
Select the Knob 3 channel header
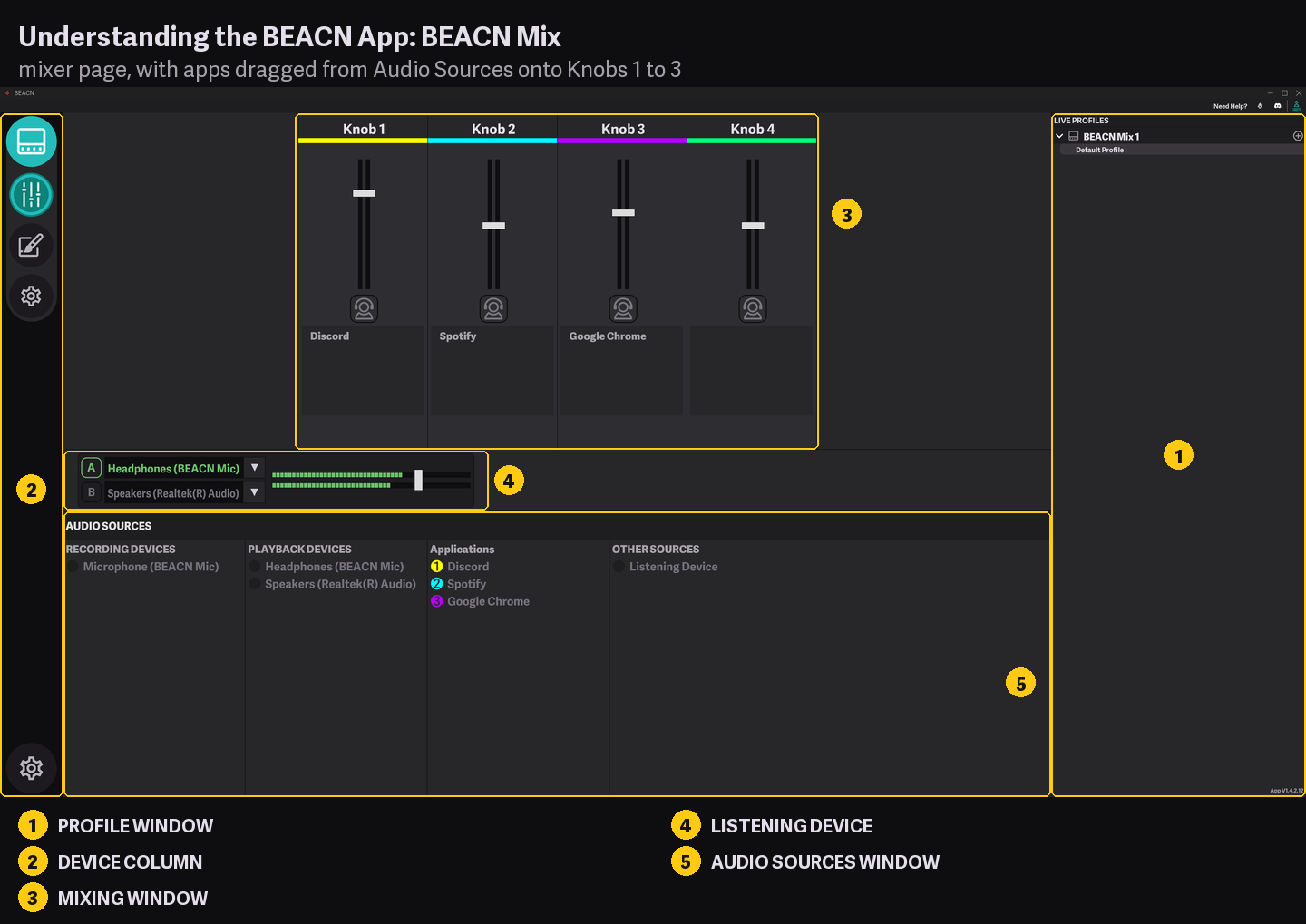coord(623,129)
